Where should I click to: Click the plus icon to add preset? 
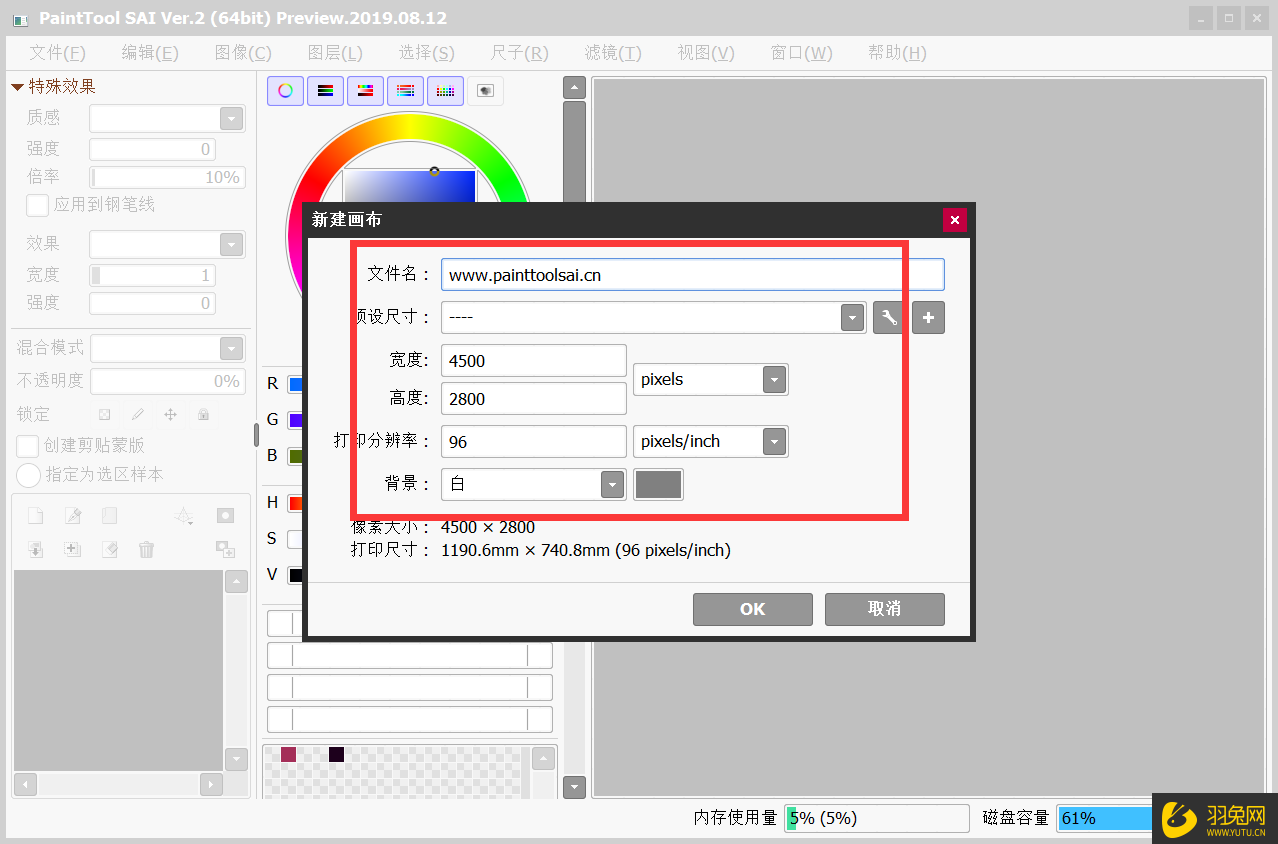click(x=928, y=318)
